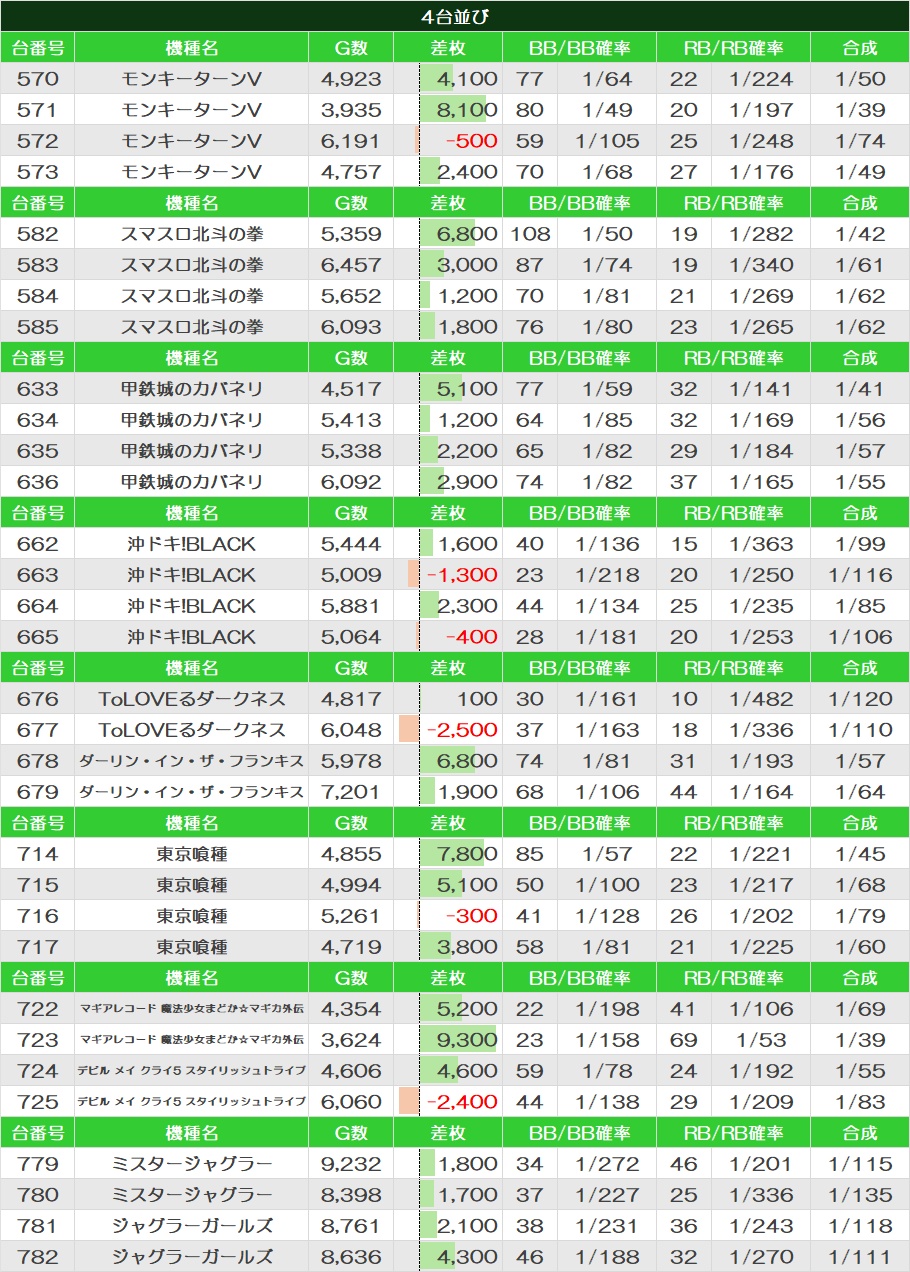
Task: Select BB probability 1/272 in row 779
Action: click(607, 1164)
